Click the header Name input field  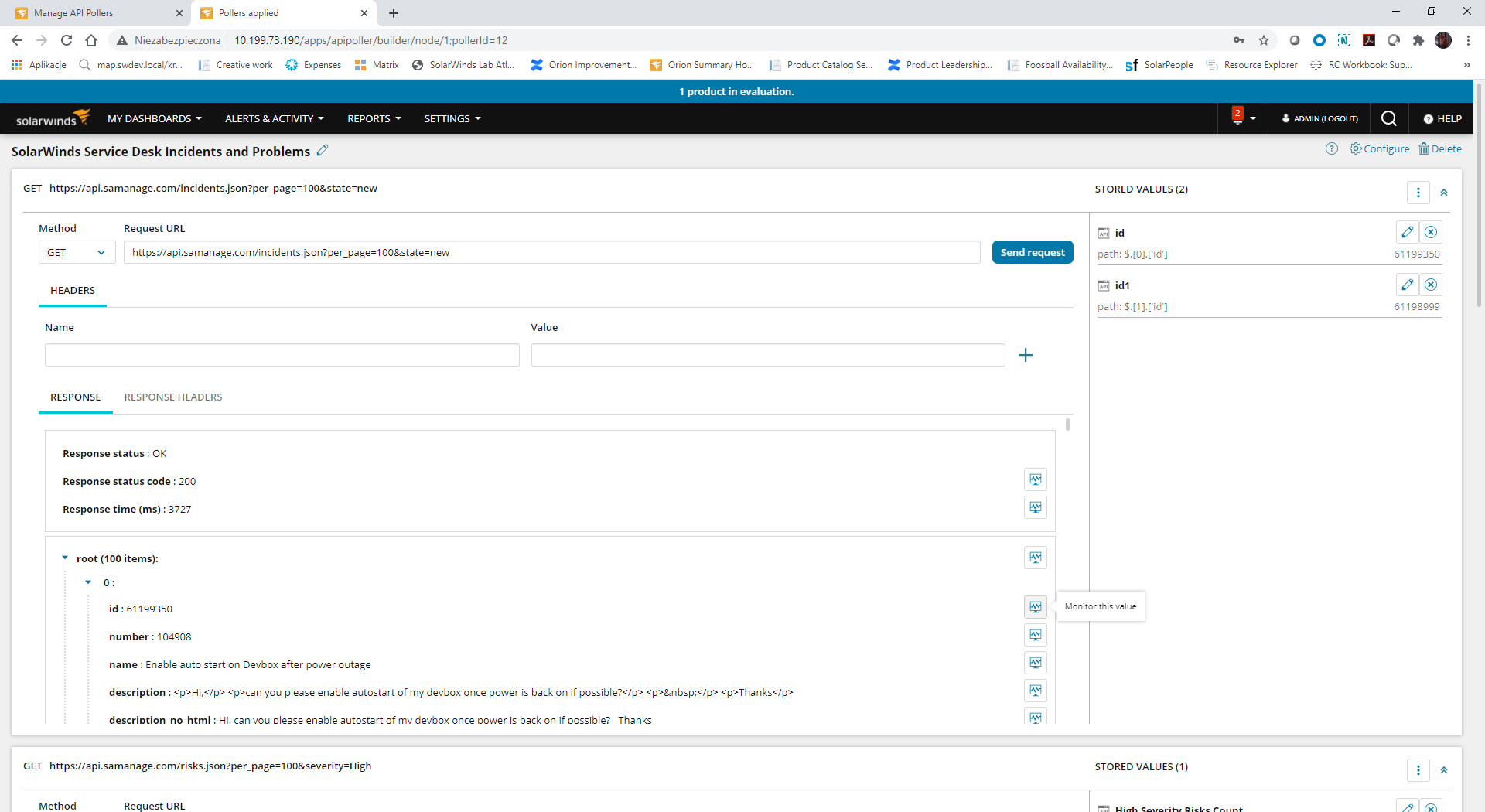282,355
